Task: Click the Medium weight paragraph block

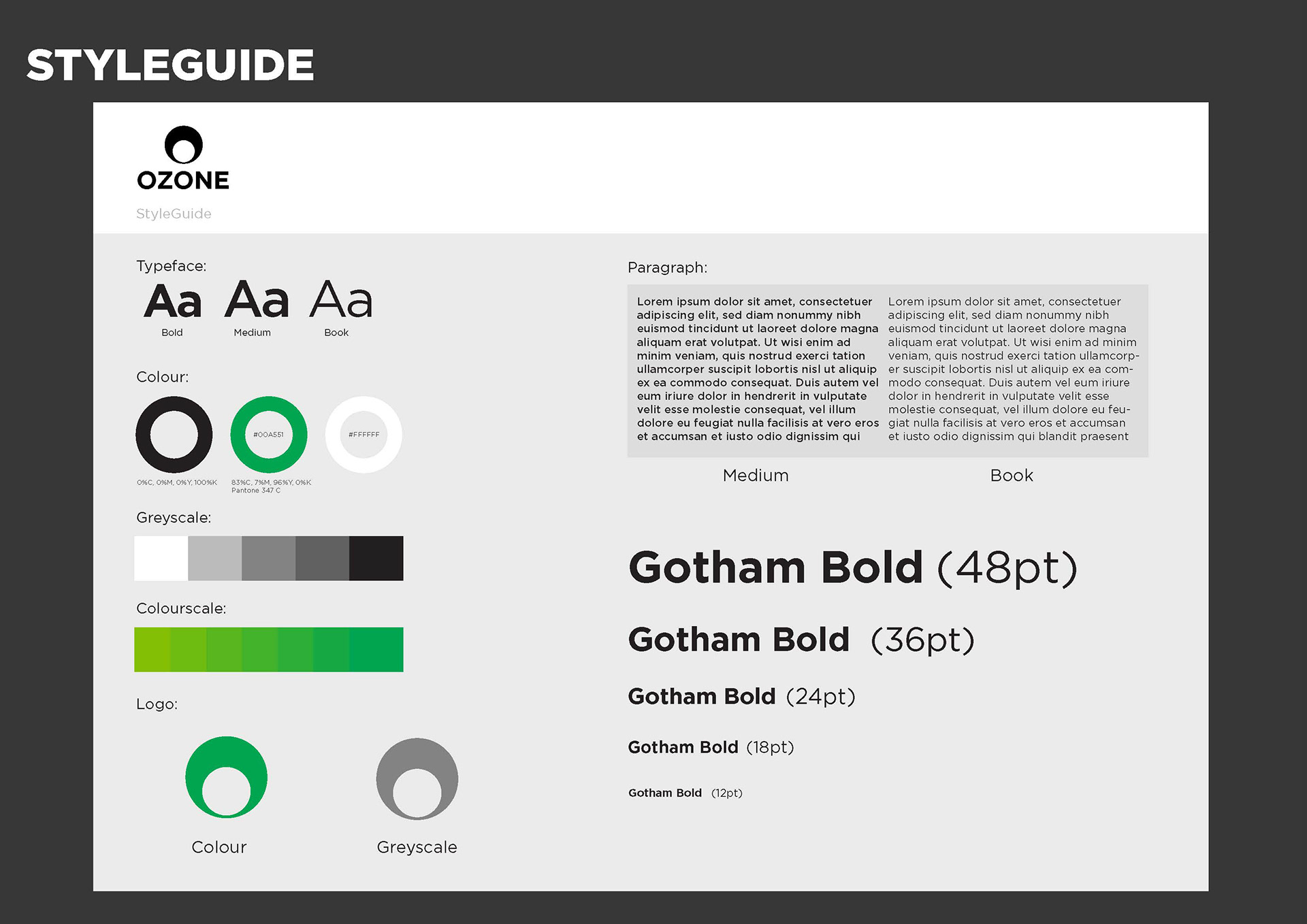Action: [x=758, y=369]
